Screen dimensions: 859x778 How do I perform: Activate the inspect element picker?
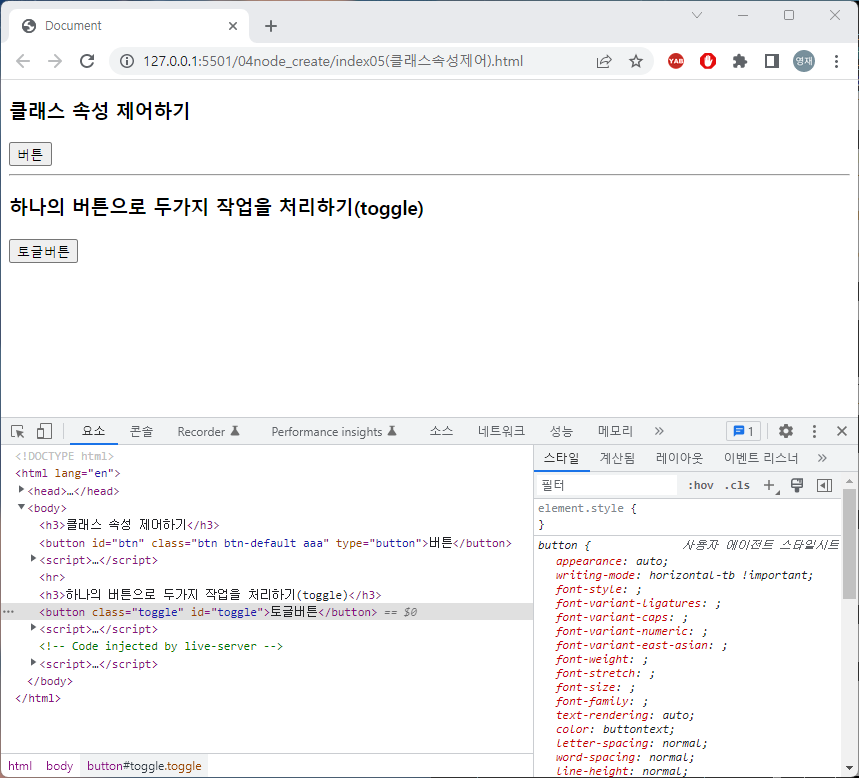click(18, 432)
